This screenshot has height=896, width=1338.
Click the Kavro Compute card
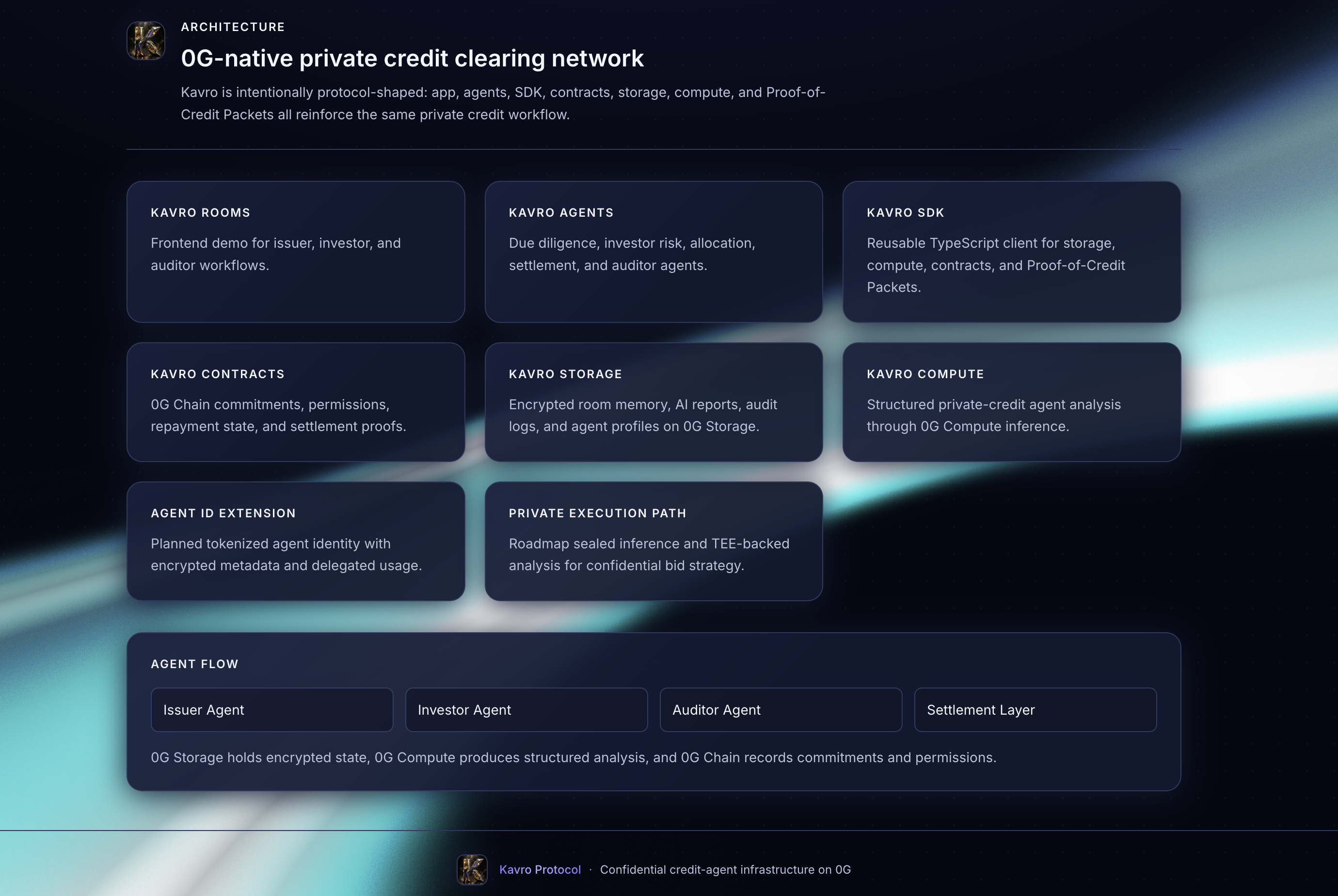click(1012, 402)
